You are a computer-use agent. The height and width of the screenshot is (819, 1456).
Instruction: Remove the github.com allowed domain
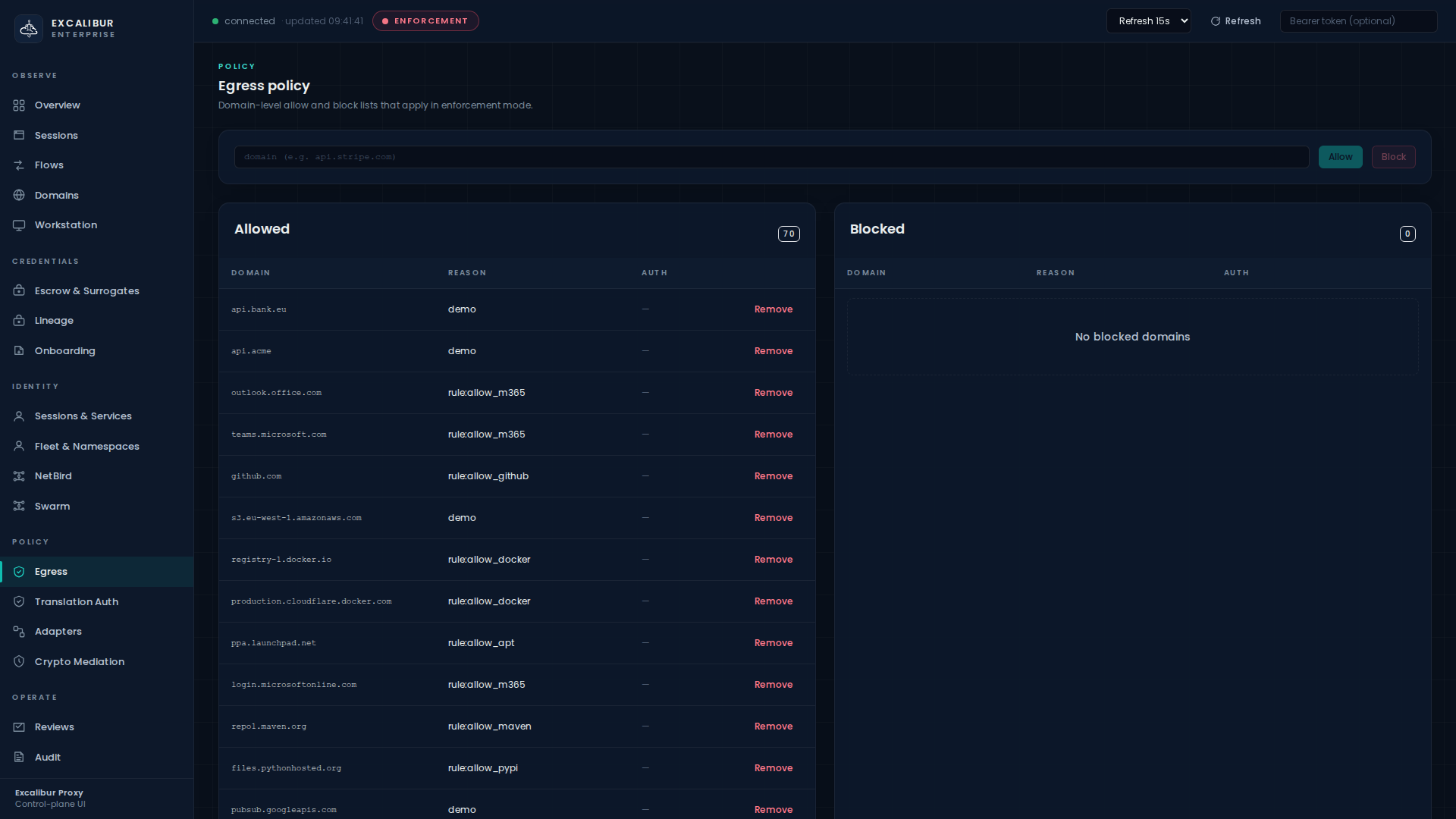coord(773,476)
